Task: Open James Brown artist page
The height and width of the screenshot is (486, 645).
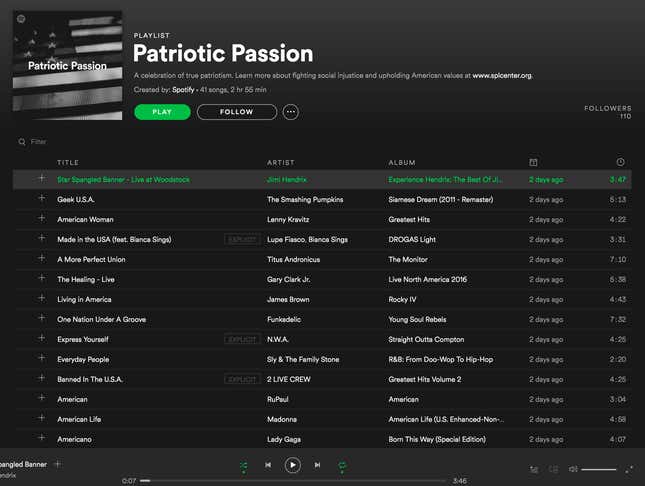Action: [288, 300]
